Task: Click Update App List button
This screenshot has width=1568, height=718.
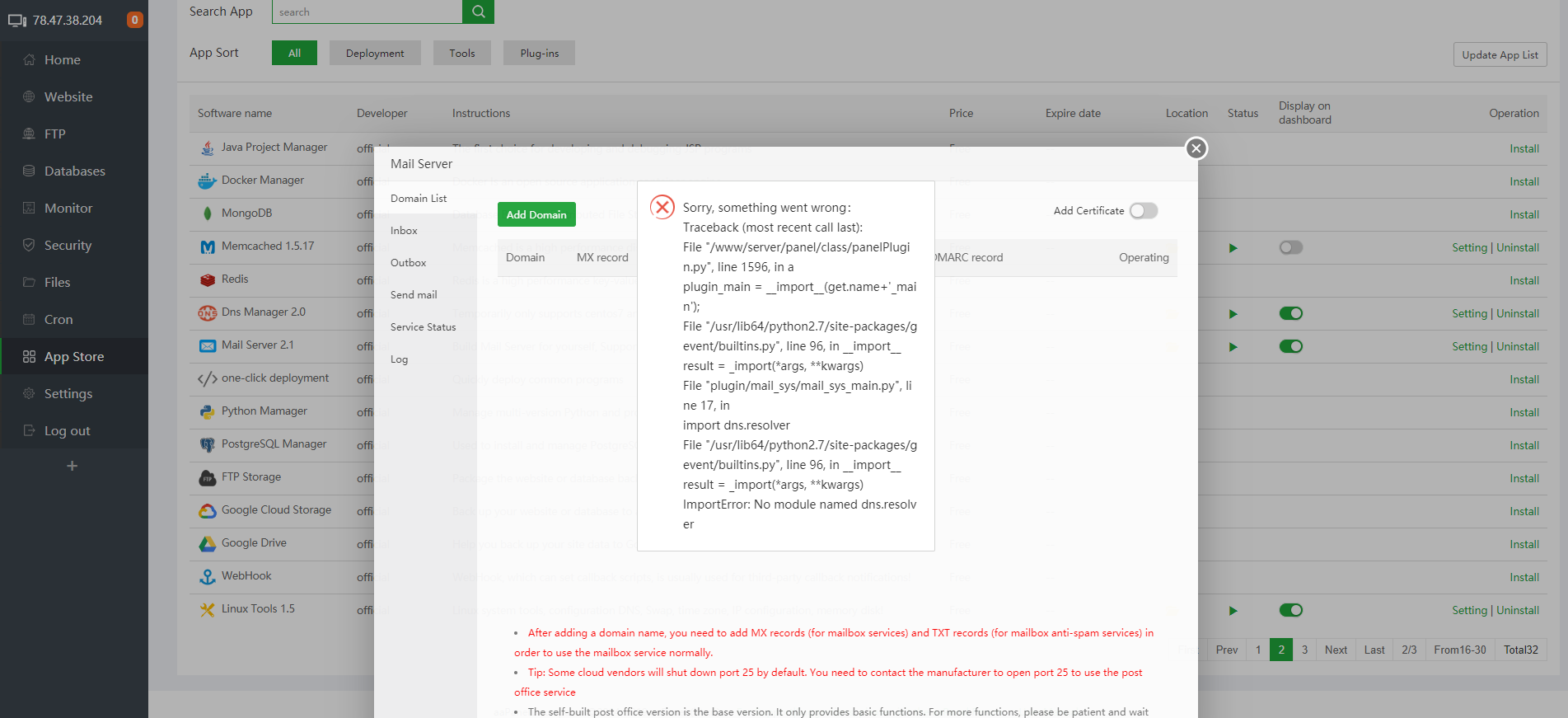Action: coord(1500,55)
